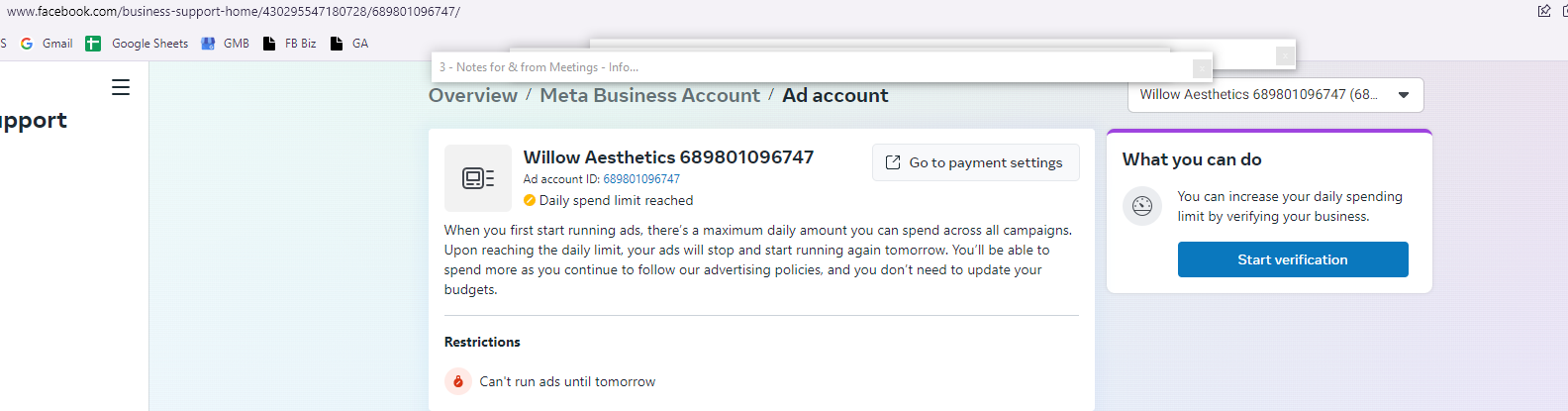Screen dimensions: 1568x411
Task: Click the dropdown arrow of account selector
Action: pyautogui.click(x=1404, y=95)
